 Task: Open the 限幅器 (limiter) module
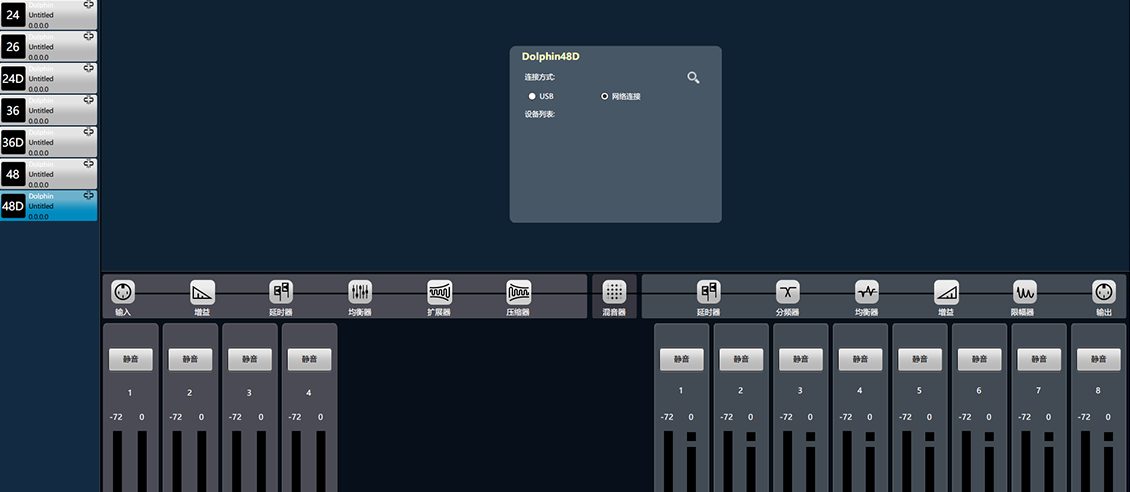point(1024,292)
